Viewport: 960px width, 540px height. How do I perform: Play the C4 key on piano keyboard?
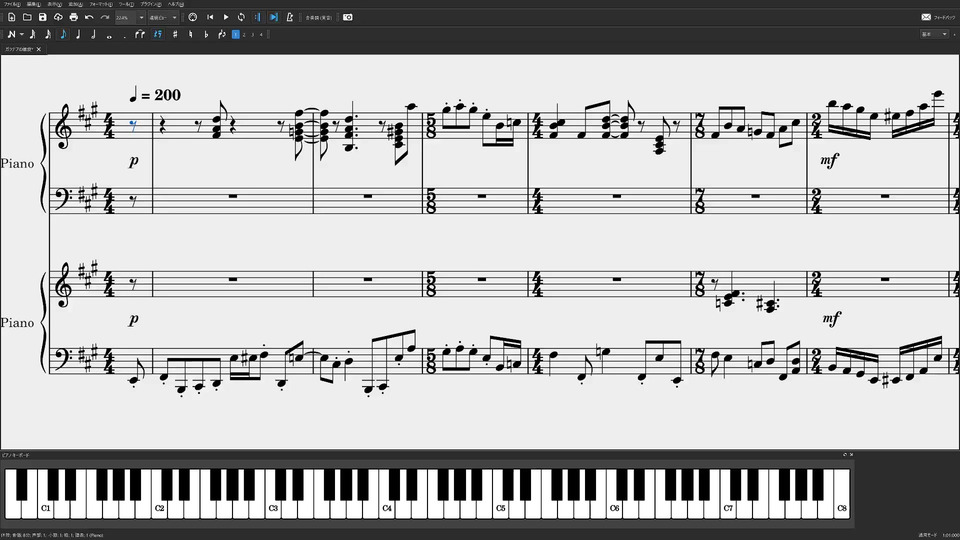[387, 508]
